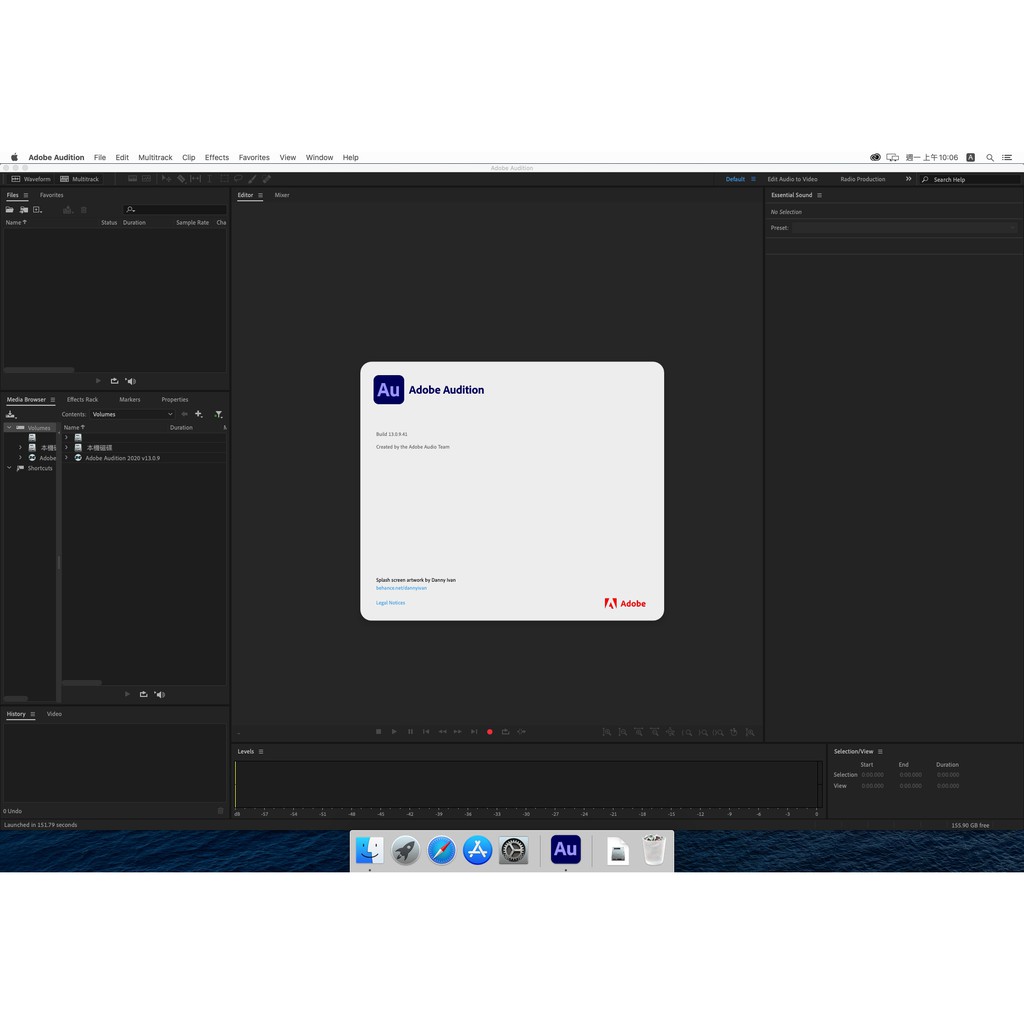The width and height of the screenshot is (1024, 1024).
Task: Click the Files panel search field
Action: pos(175,210)
